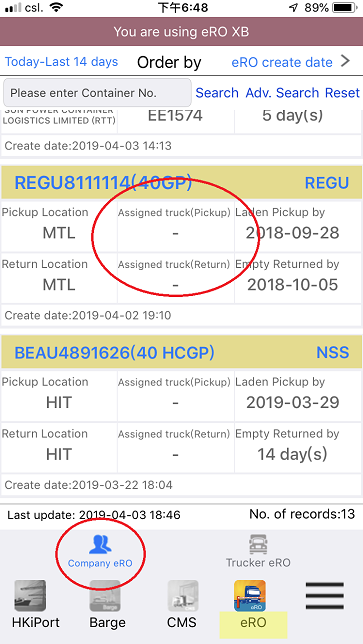The height and width of the screenshot is (644, 363).
Task: Expand the eRO create date chevron
Action: tap(346, 61)
